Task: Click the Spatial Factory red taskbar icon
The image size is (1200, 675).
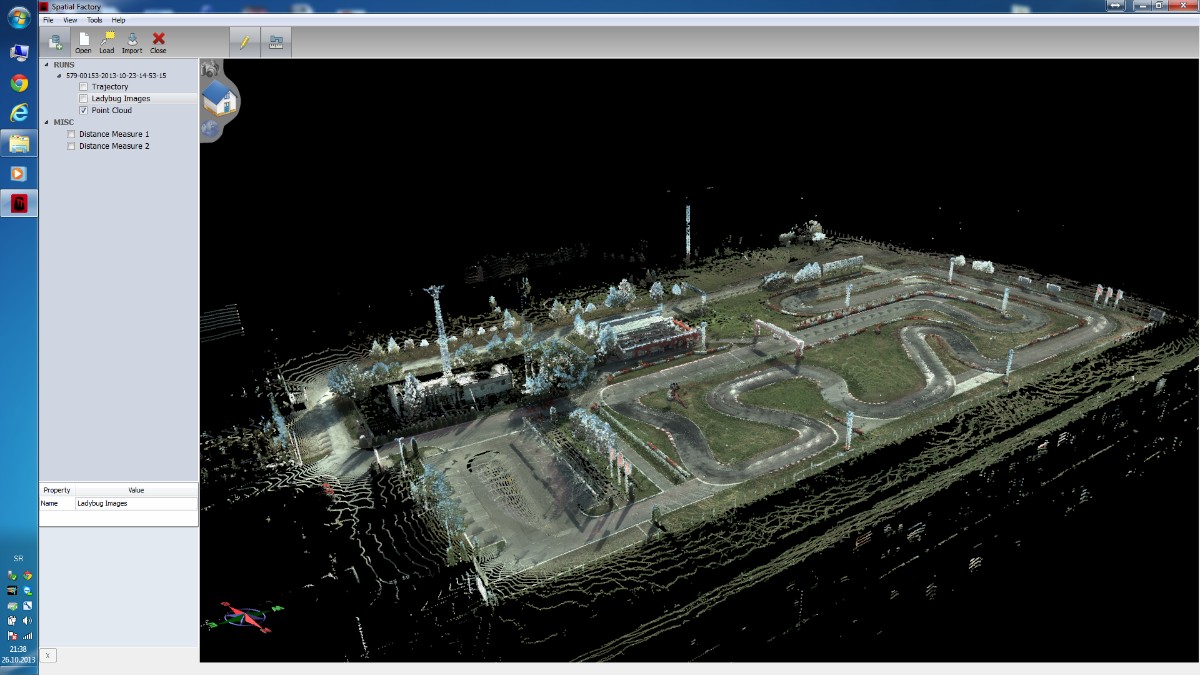Action: click(x=19, y=203)
